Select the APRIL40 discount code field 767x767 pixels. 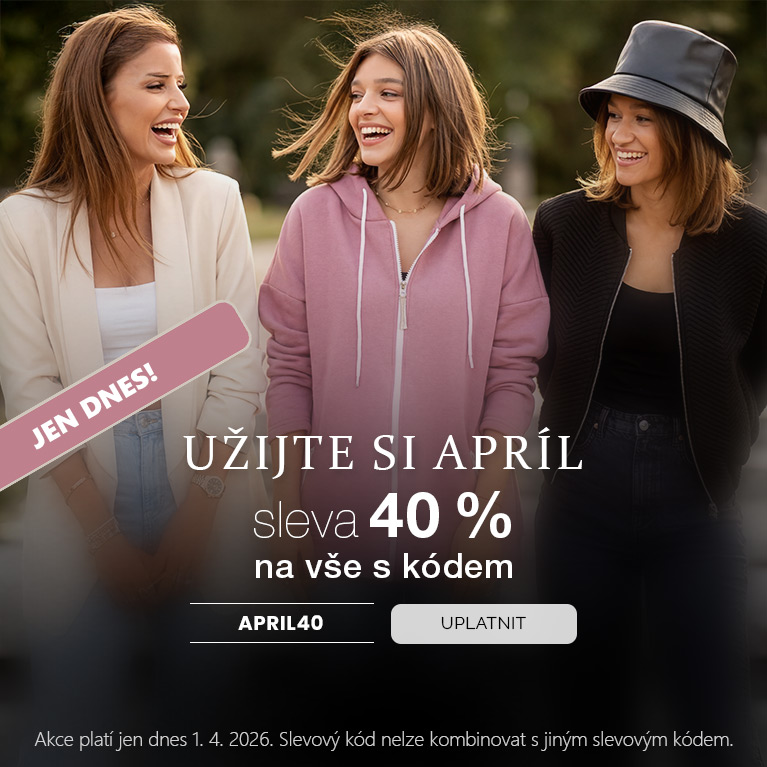282,623
